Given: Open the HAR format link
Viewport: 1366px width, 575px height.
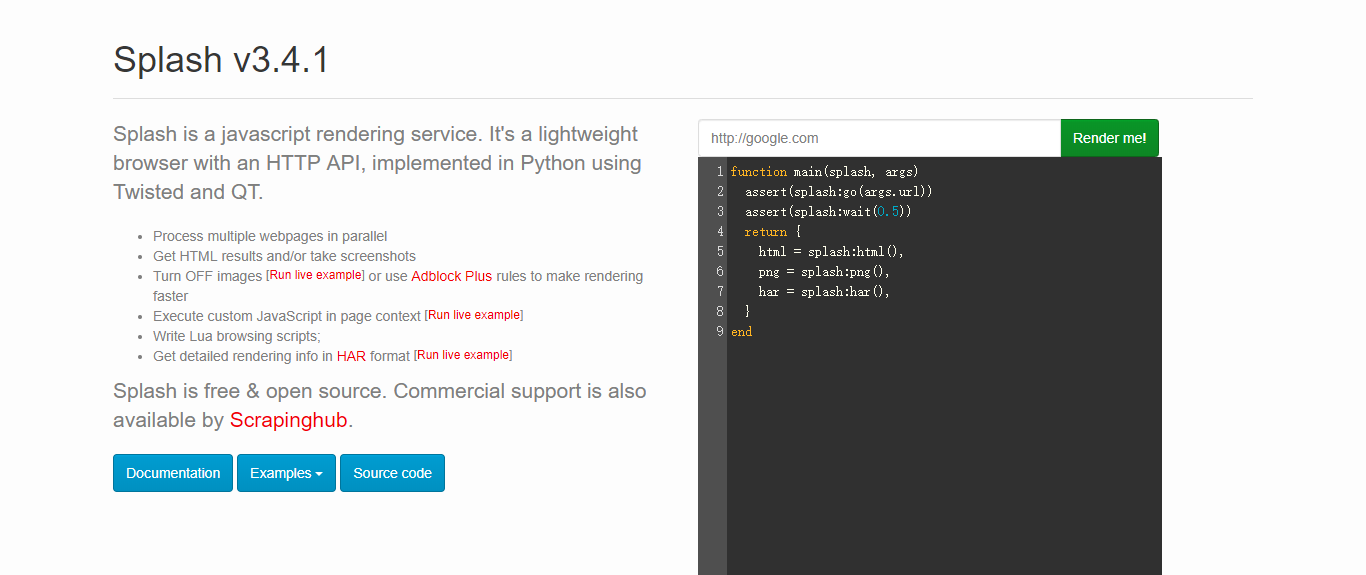Looking at the screenshot, I should coord(351,356).
